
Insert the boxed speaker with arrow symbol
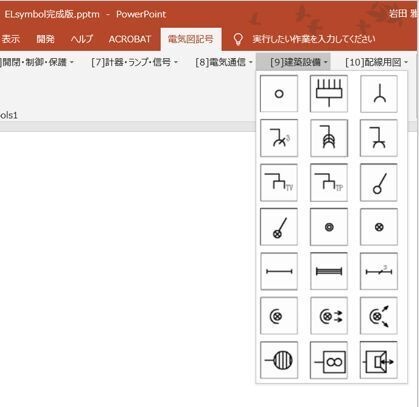tap(379, 360)
